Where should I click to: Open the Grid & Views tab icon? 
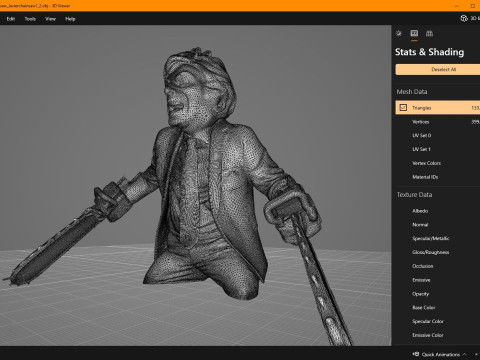pos(429,33)
